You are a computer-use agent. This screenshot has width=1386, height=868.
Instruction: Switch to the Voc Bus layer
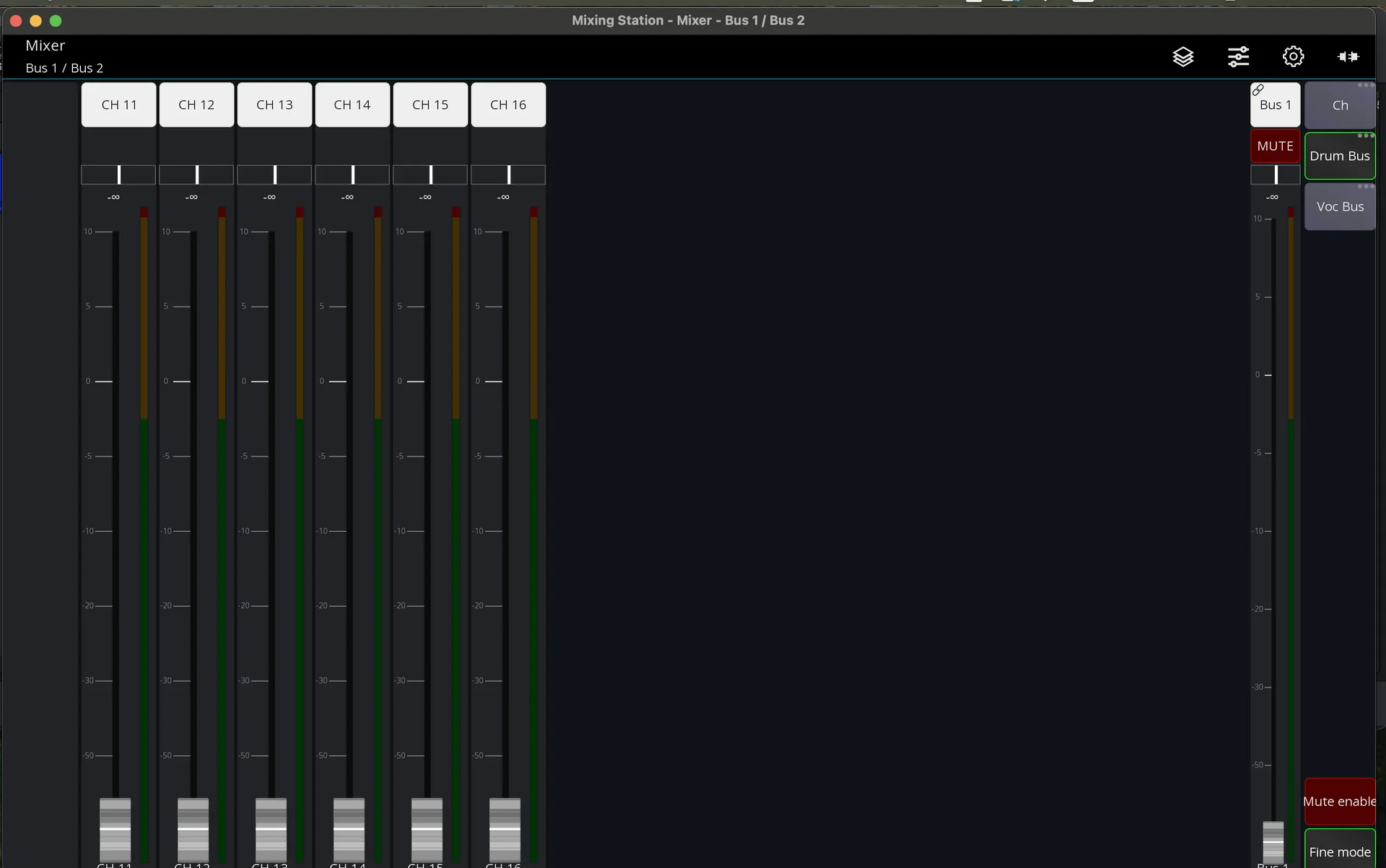click(1339, 208)
